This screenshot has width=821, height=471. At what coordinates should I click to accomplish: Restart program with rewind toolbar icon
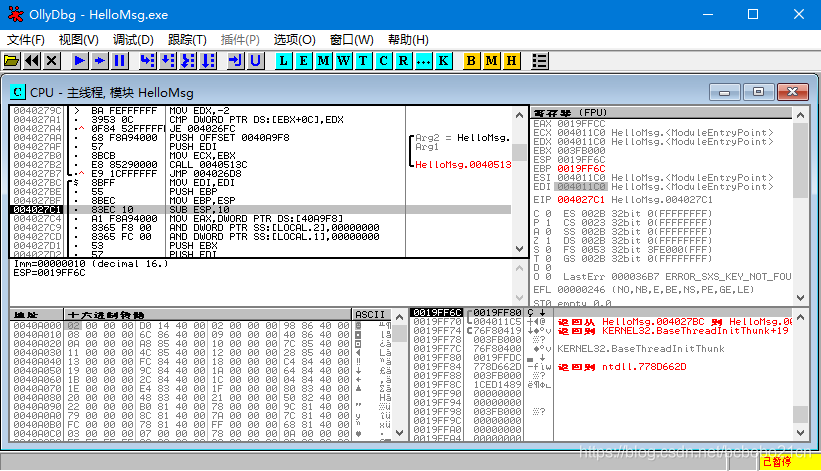(x=32, y=61)
